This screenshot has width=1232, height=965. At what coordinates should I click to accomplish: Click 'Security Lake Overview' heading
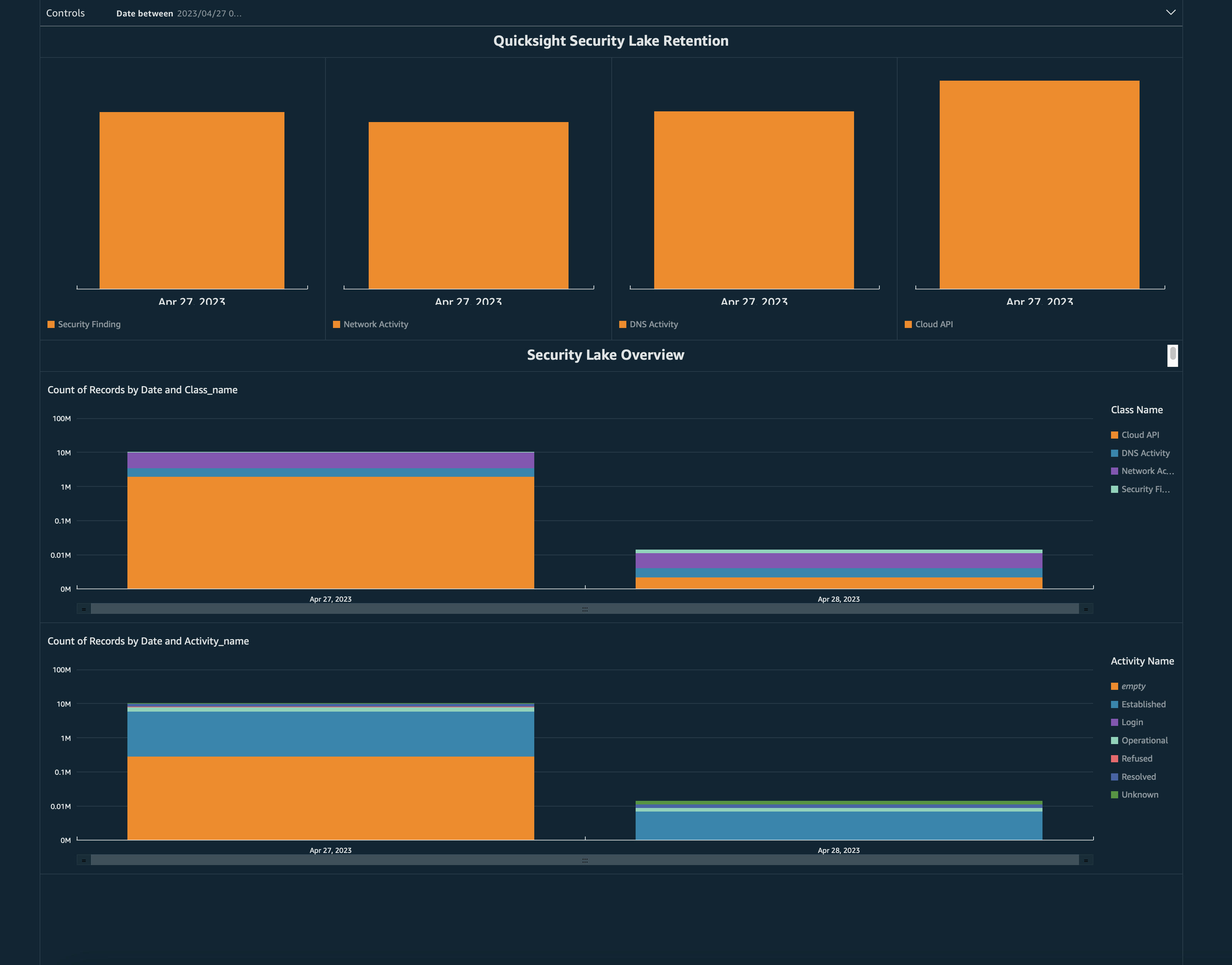pos(606,355)
